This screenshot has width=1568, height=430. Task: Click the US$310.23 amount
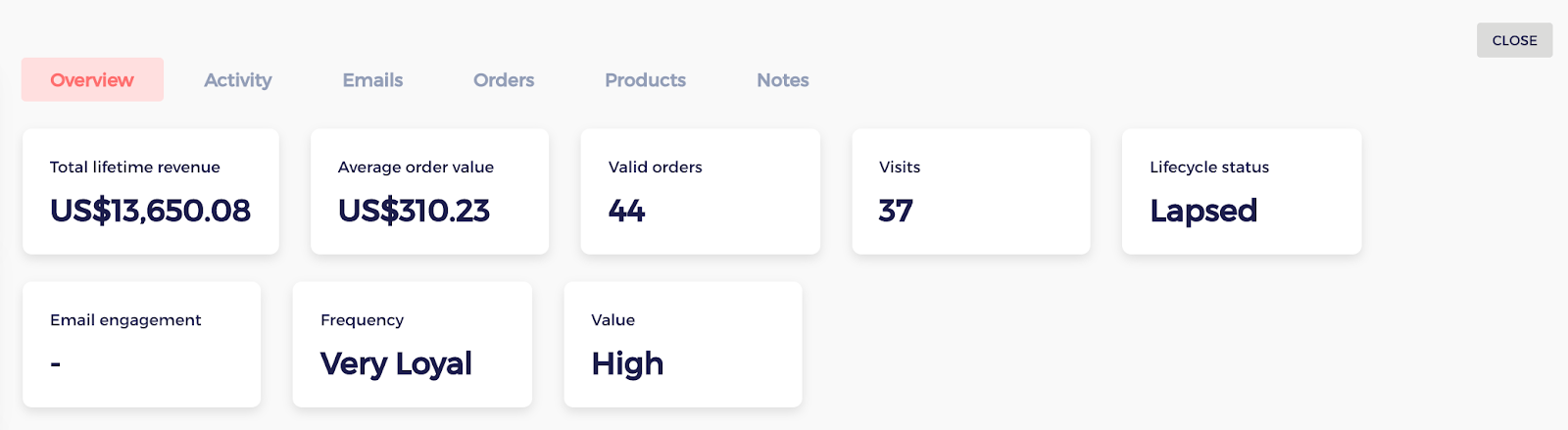coord(414,211)
